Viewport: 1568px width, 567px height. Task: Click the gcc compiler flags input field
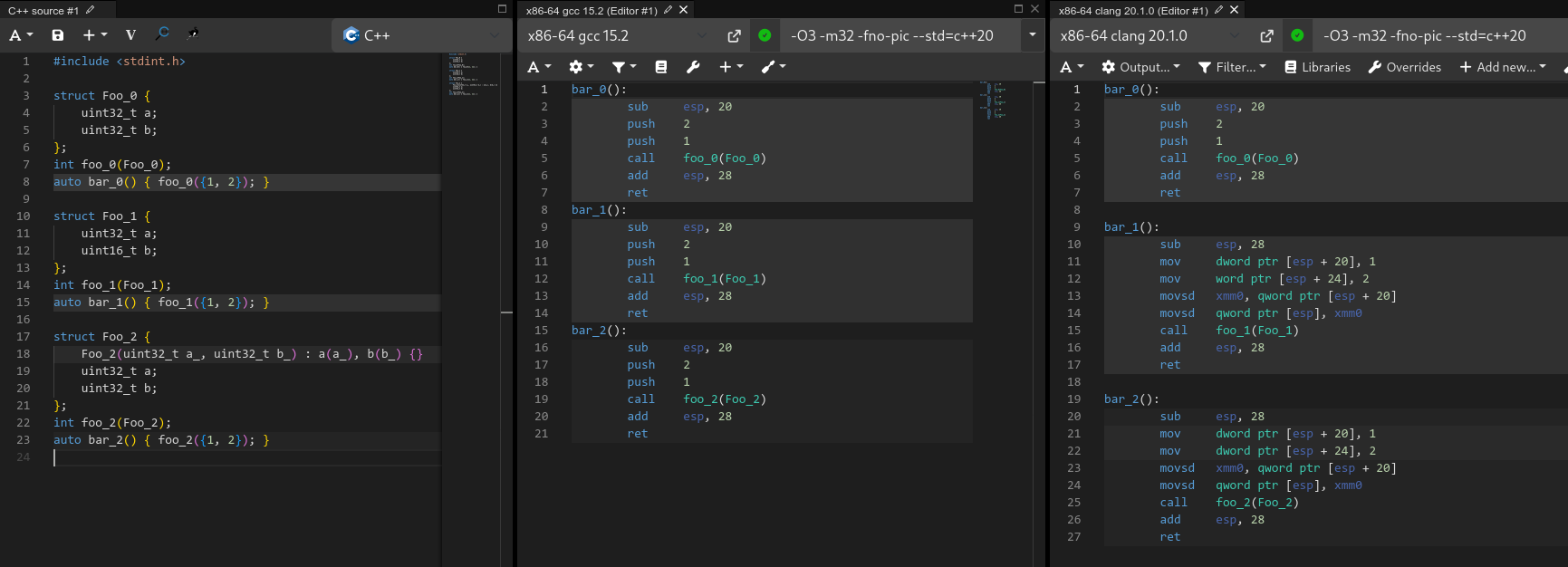(x=897, y=36)
